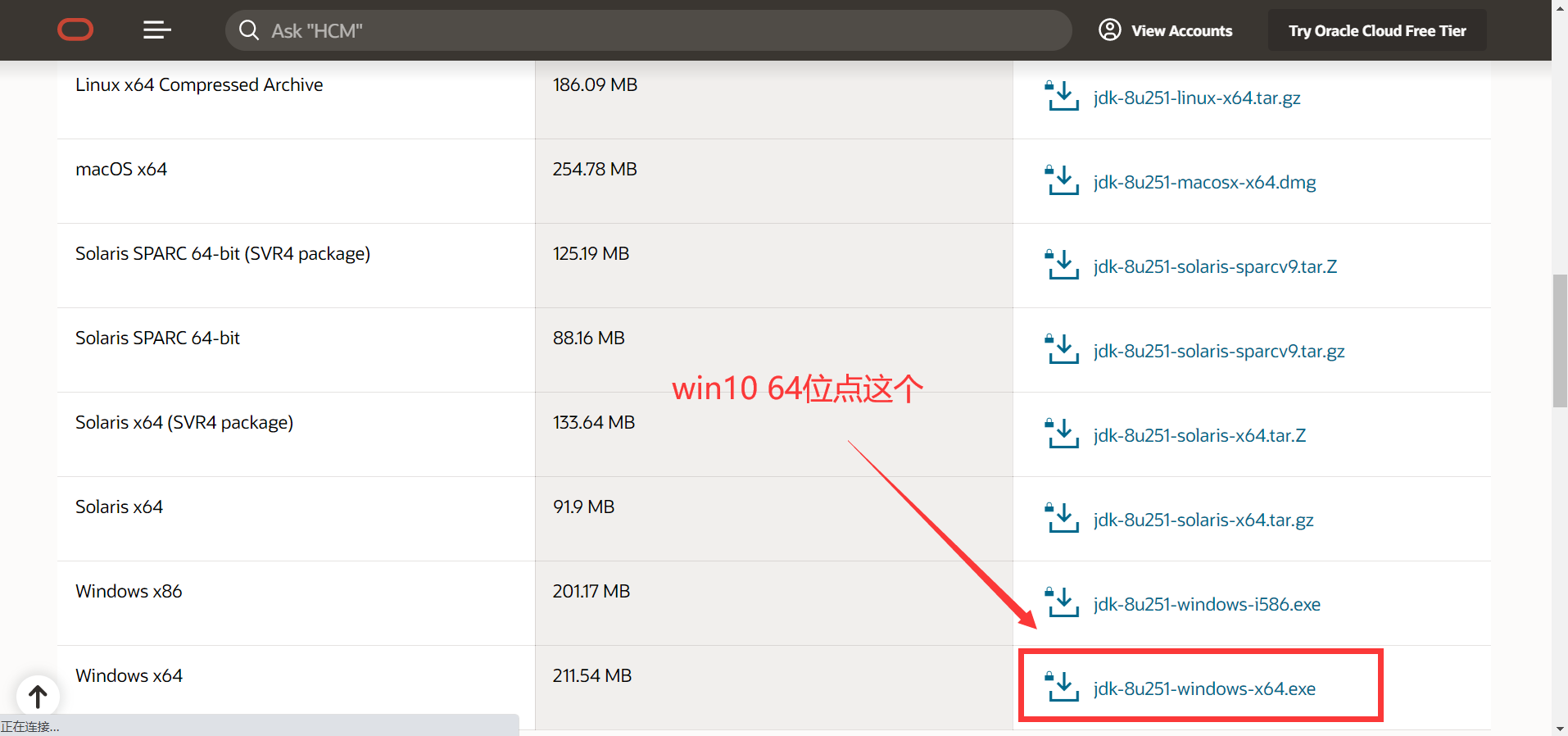Click the 正在连接 status bar text
Image resolution: width=1568 pixels, height=736 pixels.
29,727
